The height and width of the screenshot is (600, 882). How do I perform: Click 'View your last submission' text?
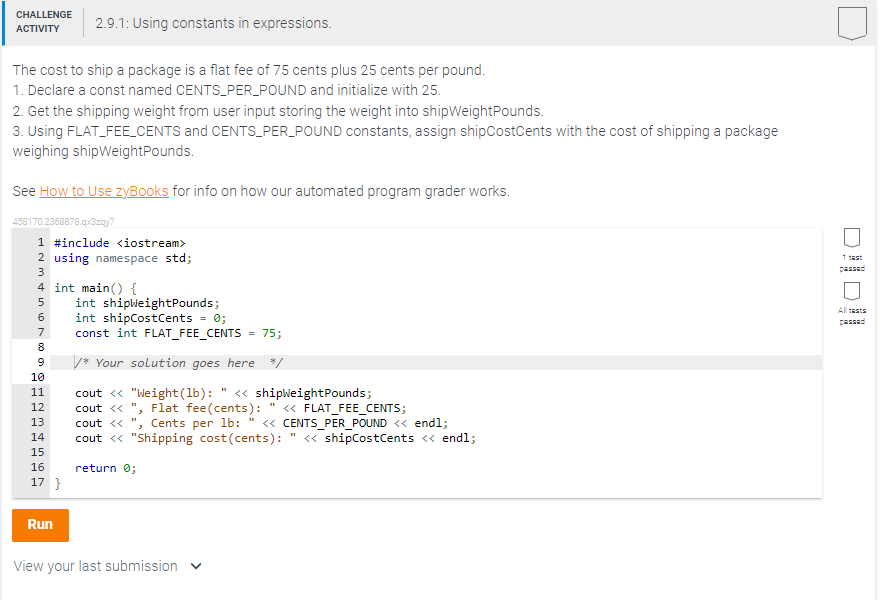[x=96, y=566]
